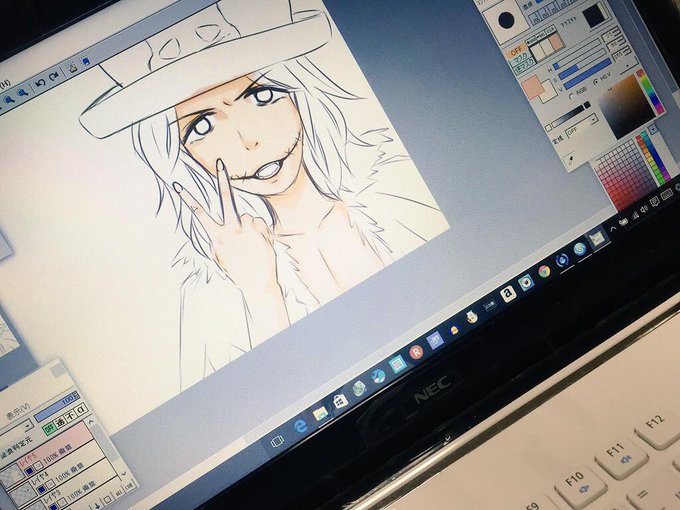
Task: Open Task View on the taskbar
Action: [277, 441]
